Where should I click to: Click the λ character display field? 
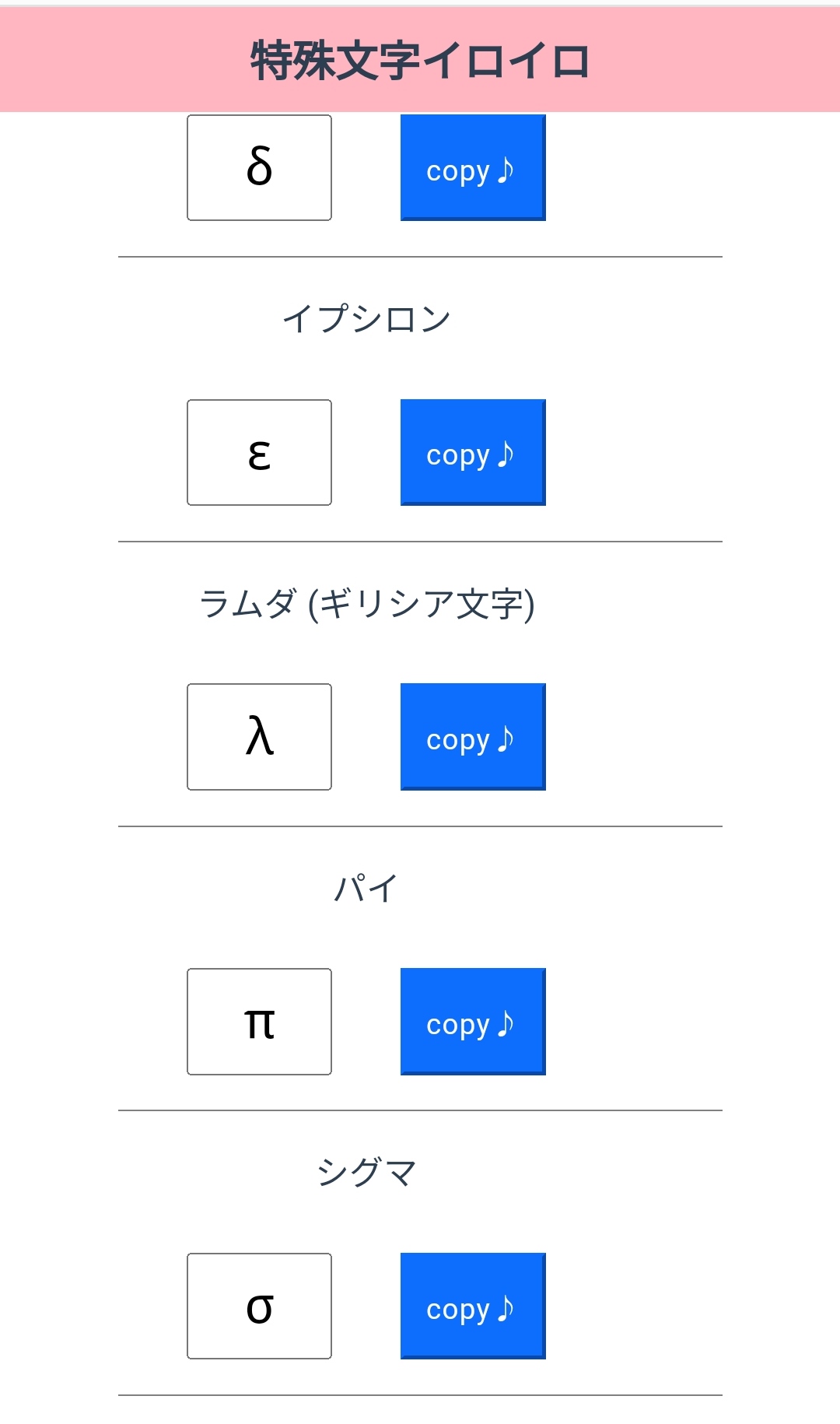click(259, 735)
